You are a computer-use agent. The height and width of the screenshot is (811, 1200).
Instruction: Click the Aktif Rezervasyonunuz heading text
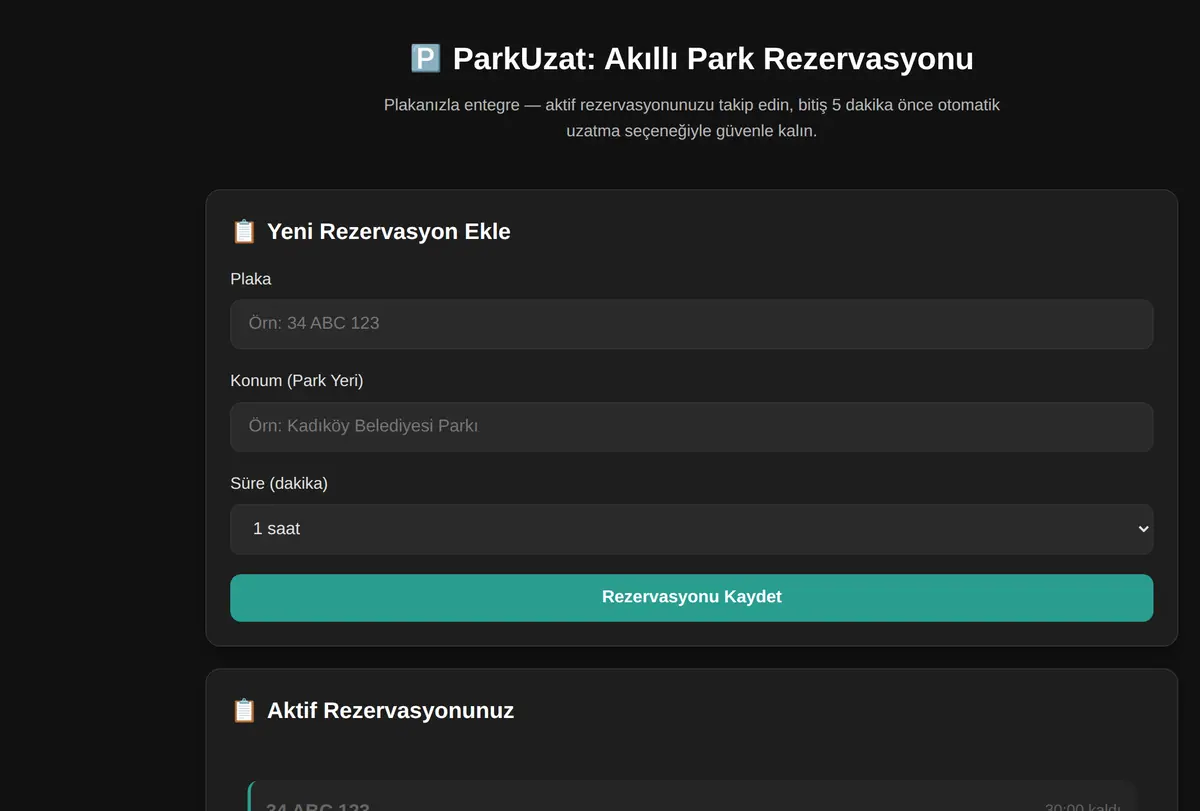[x=390, y=711]
